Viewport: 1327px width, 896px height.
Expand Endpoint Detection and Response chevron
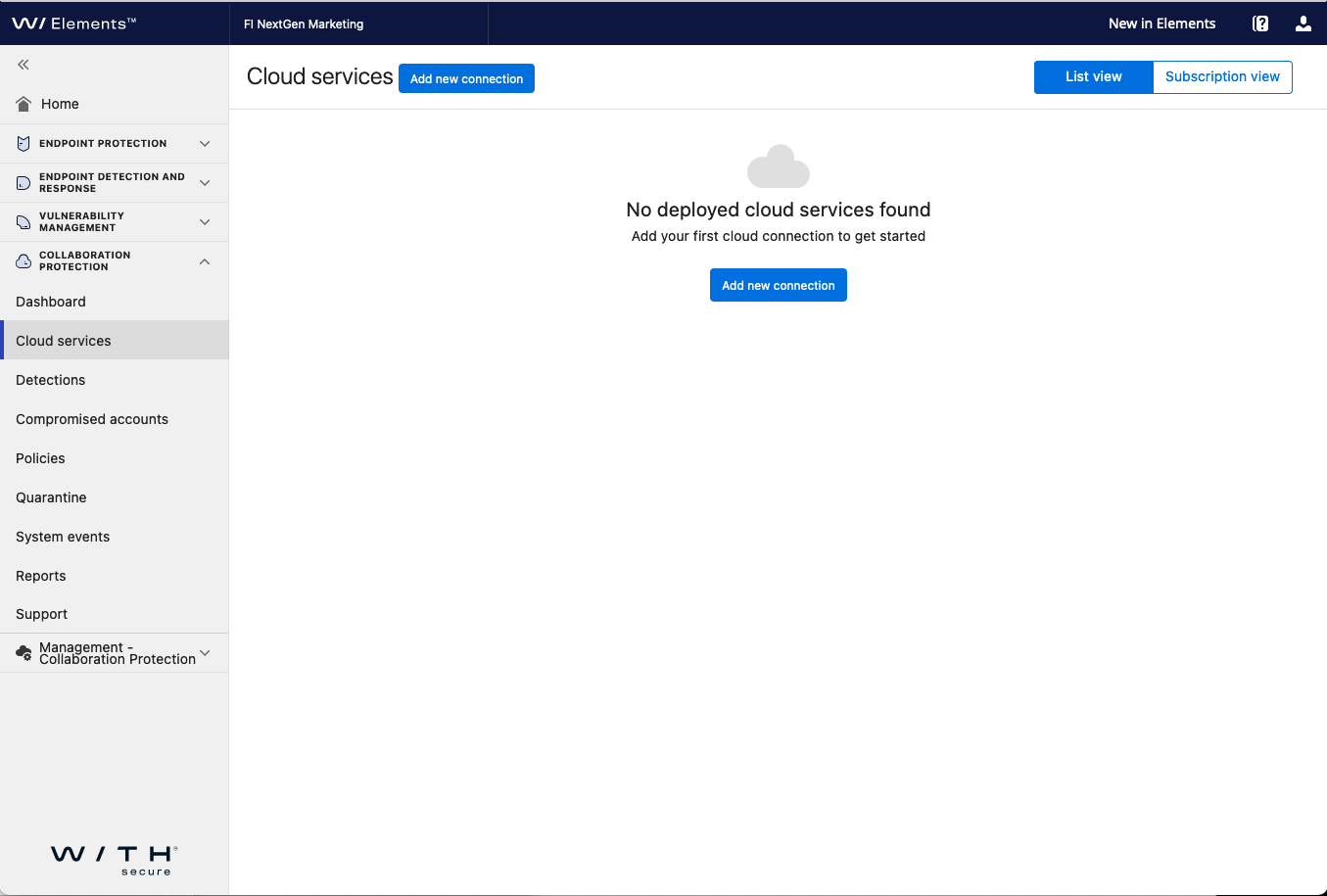205,183
